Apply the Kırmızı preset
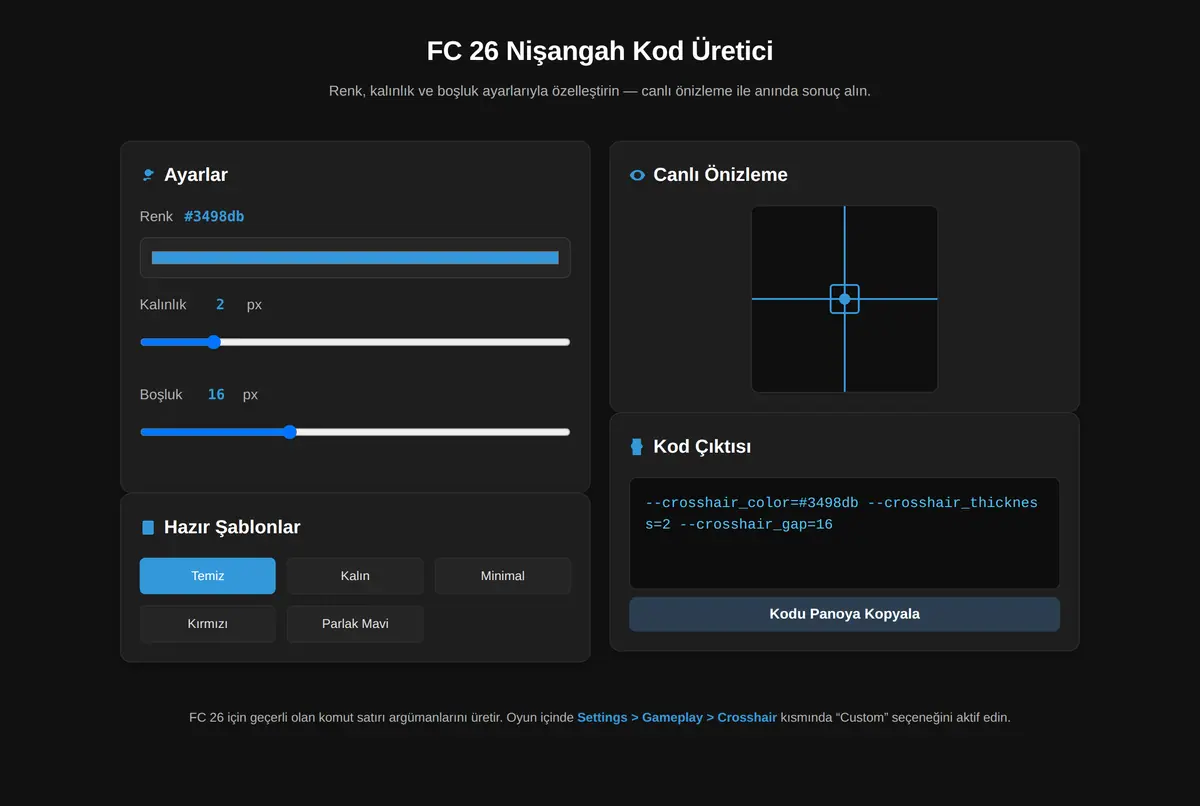Screen dimensions: 1200x806 coord(208,624)
